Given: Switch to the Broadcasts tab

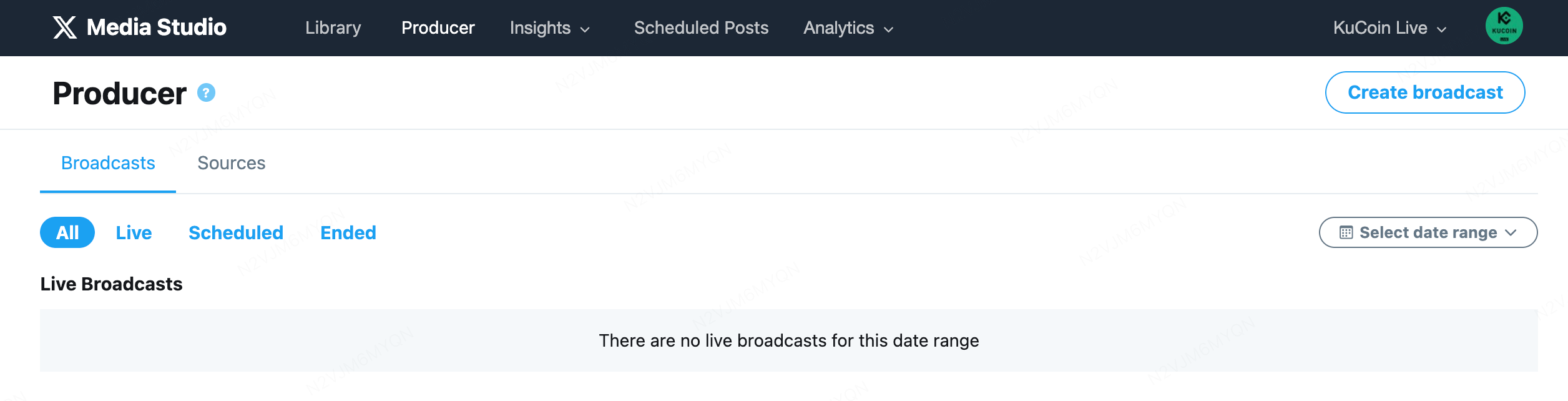Looking at the screenshot, I should pos(108,163).
